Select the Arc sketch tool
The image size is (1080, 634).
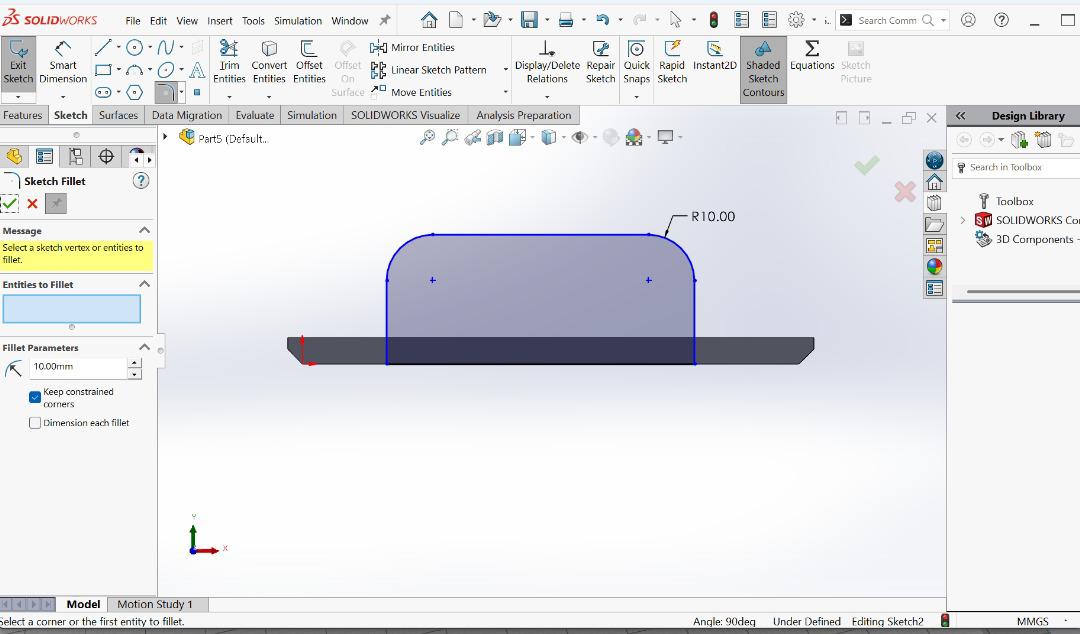[134, 70]
